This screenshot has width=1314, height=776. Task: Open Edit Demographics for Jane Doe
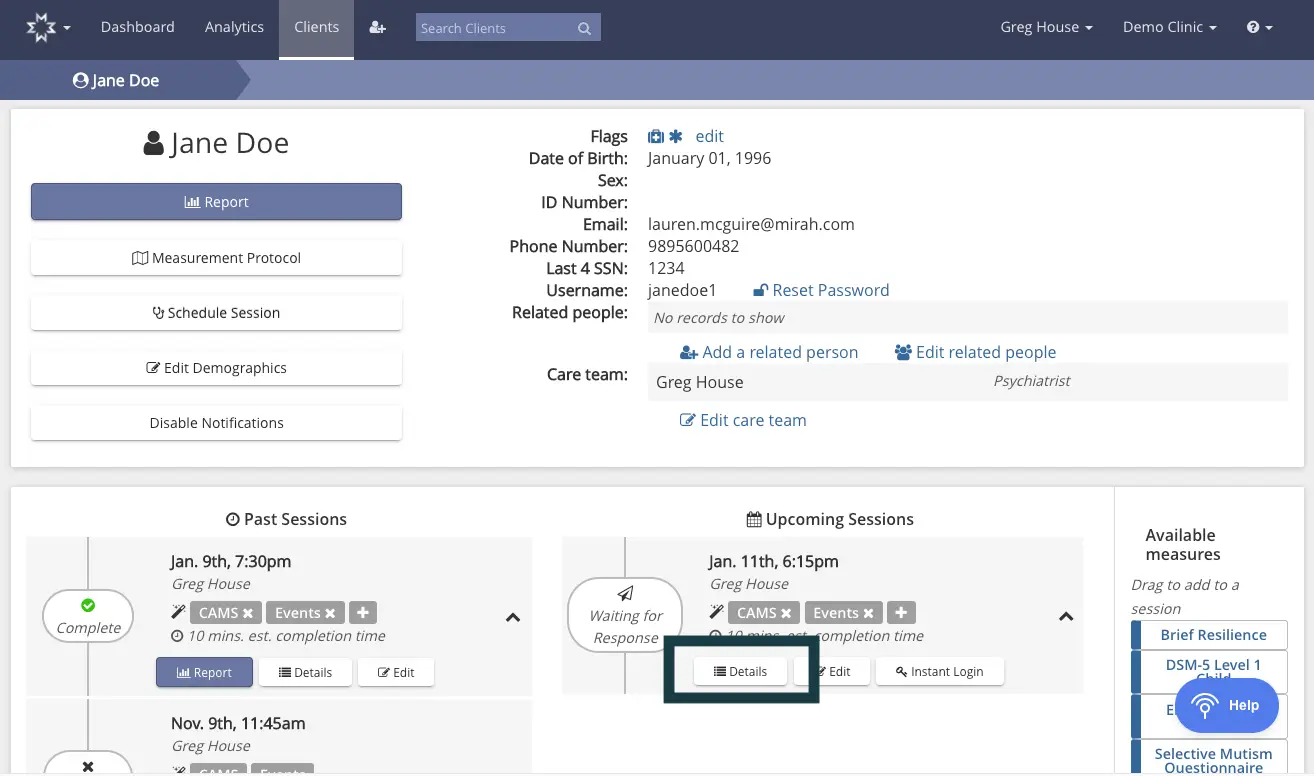pos(216,367)
